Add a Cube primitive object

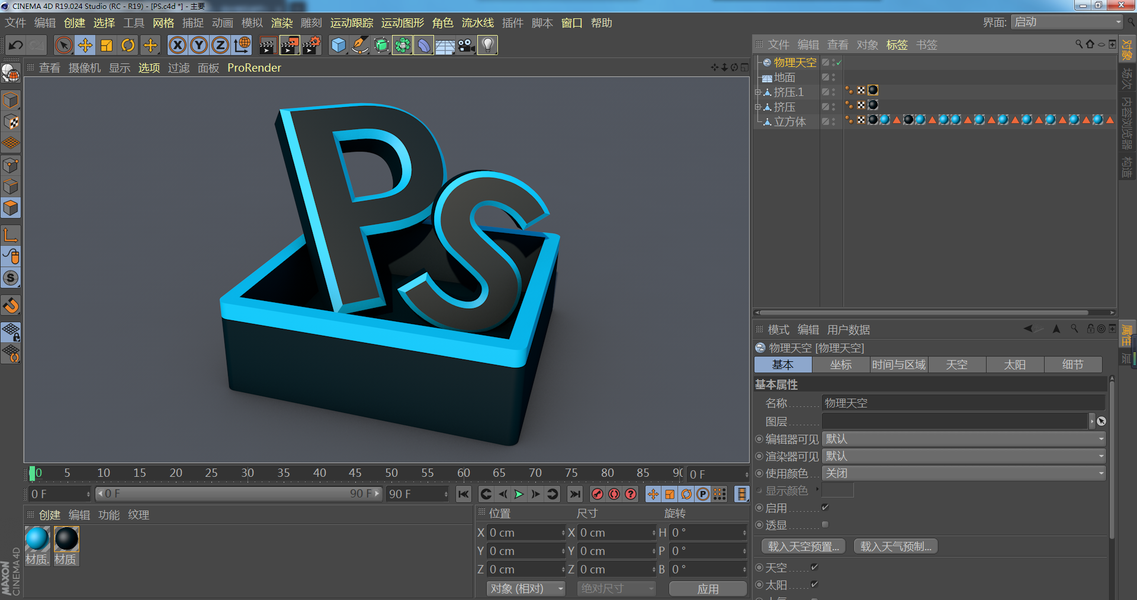(x=338, y=45)
